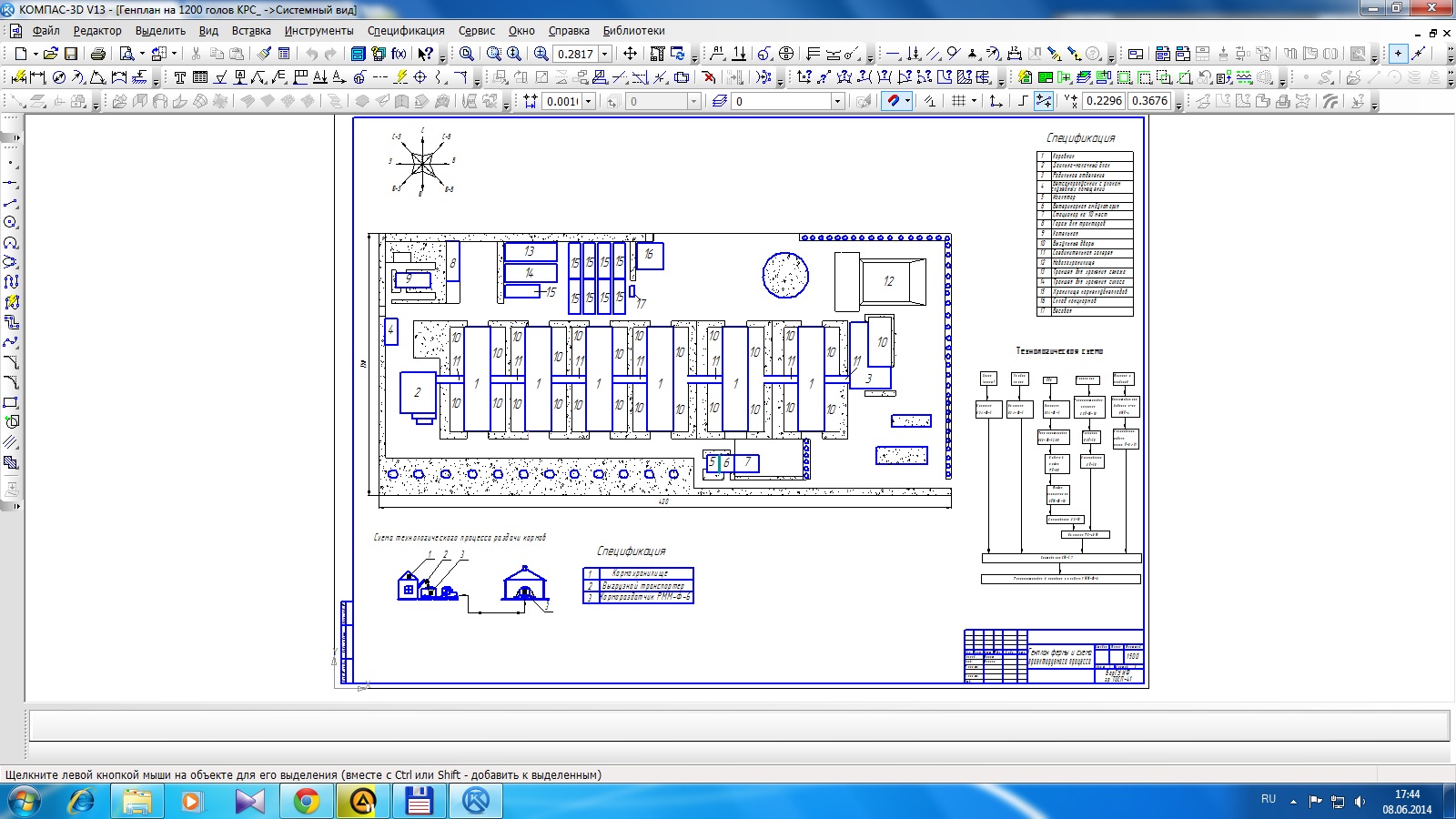Screen dimensions: 1456x819
Task: Open Windows Explorer folder on taskbar
Action: (x=137, y=802)
